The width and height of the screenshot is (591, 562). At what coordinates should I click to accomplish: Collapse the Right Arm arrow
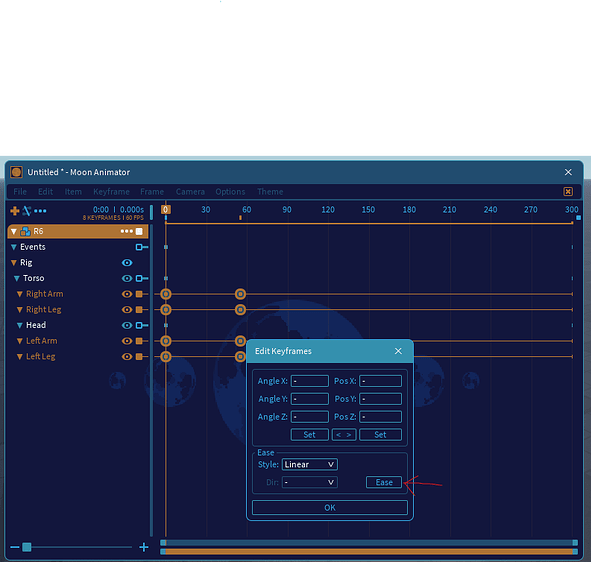pos(20,294)
